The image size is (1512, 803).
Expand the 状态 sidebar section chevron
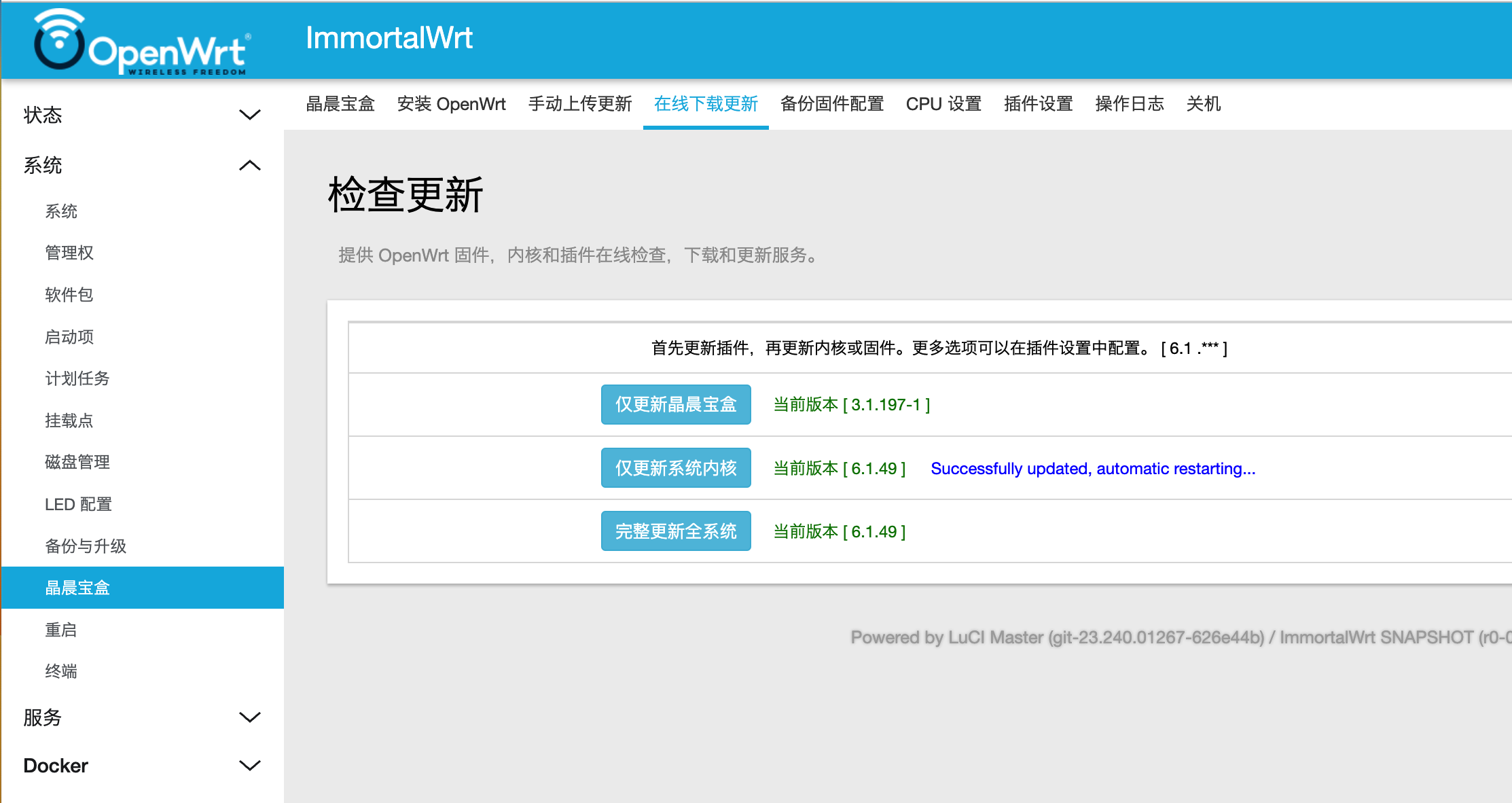pyautogui.click(x=250, y=115)
